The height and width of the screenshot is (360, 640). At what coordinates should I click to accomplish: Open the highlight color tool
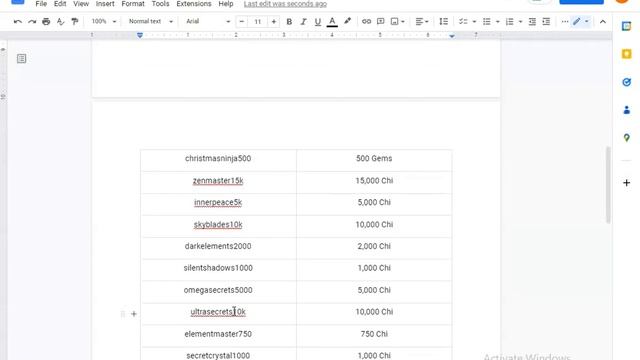pyautogui.click(x=347, y=22)
